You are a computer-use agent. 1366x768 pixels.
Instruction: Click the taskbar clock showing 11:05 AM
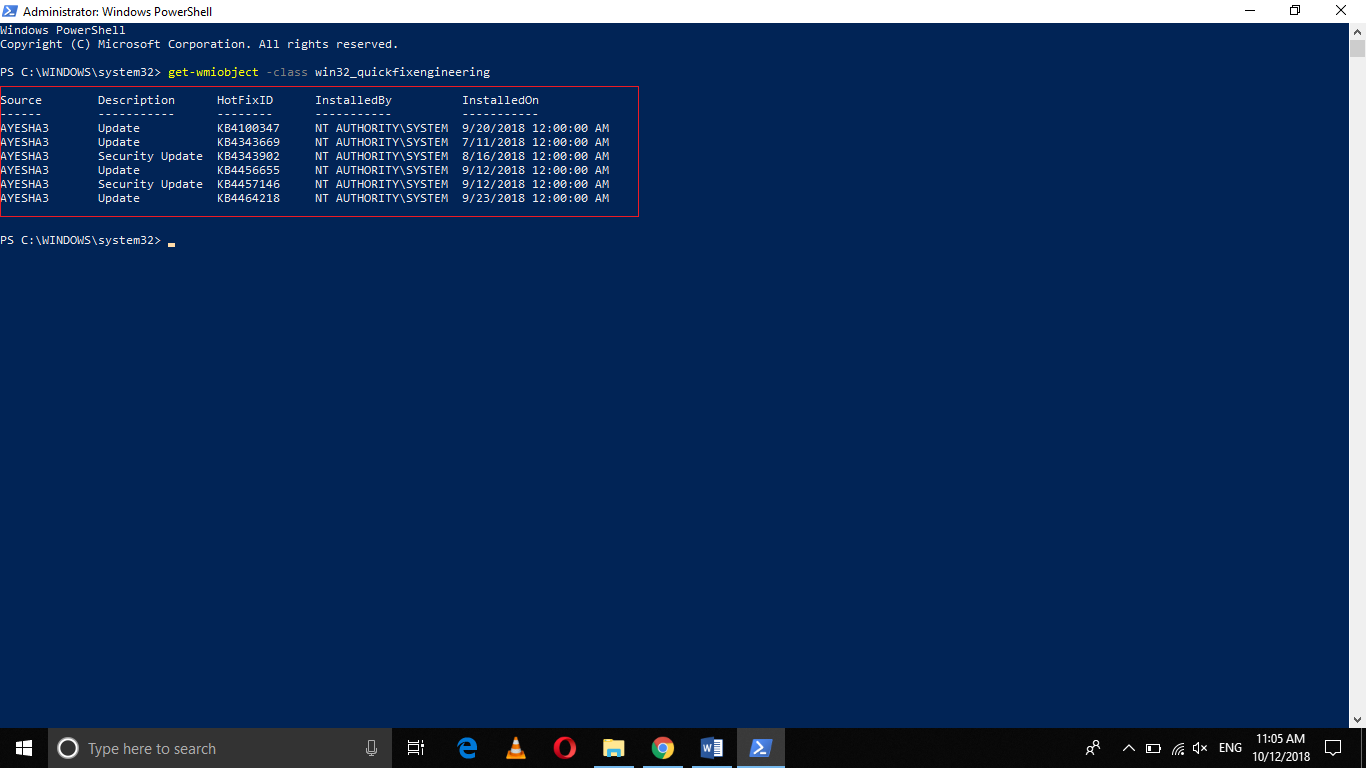pos(1280,748)
